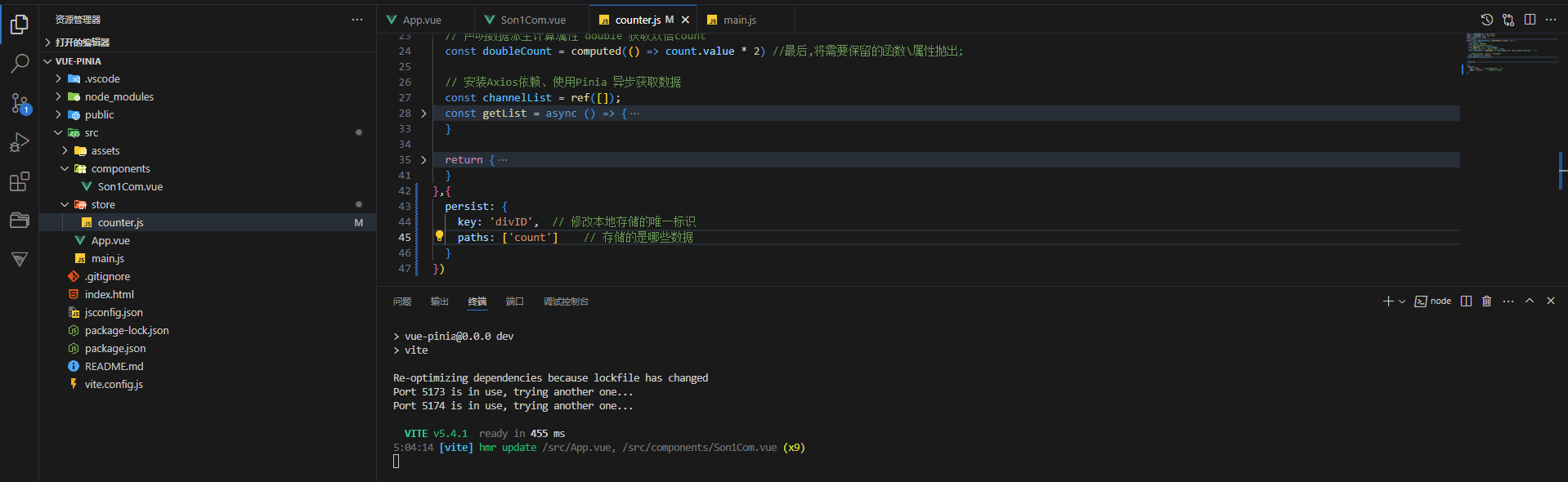Open index.html in the explorer
This screenshot has height=482, width=1568.
pos(208,295)
